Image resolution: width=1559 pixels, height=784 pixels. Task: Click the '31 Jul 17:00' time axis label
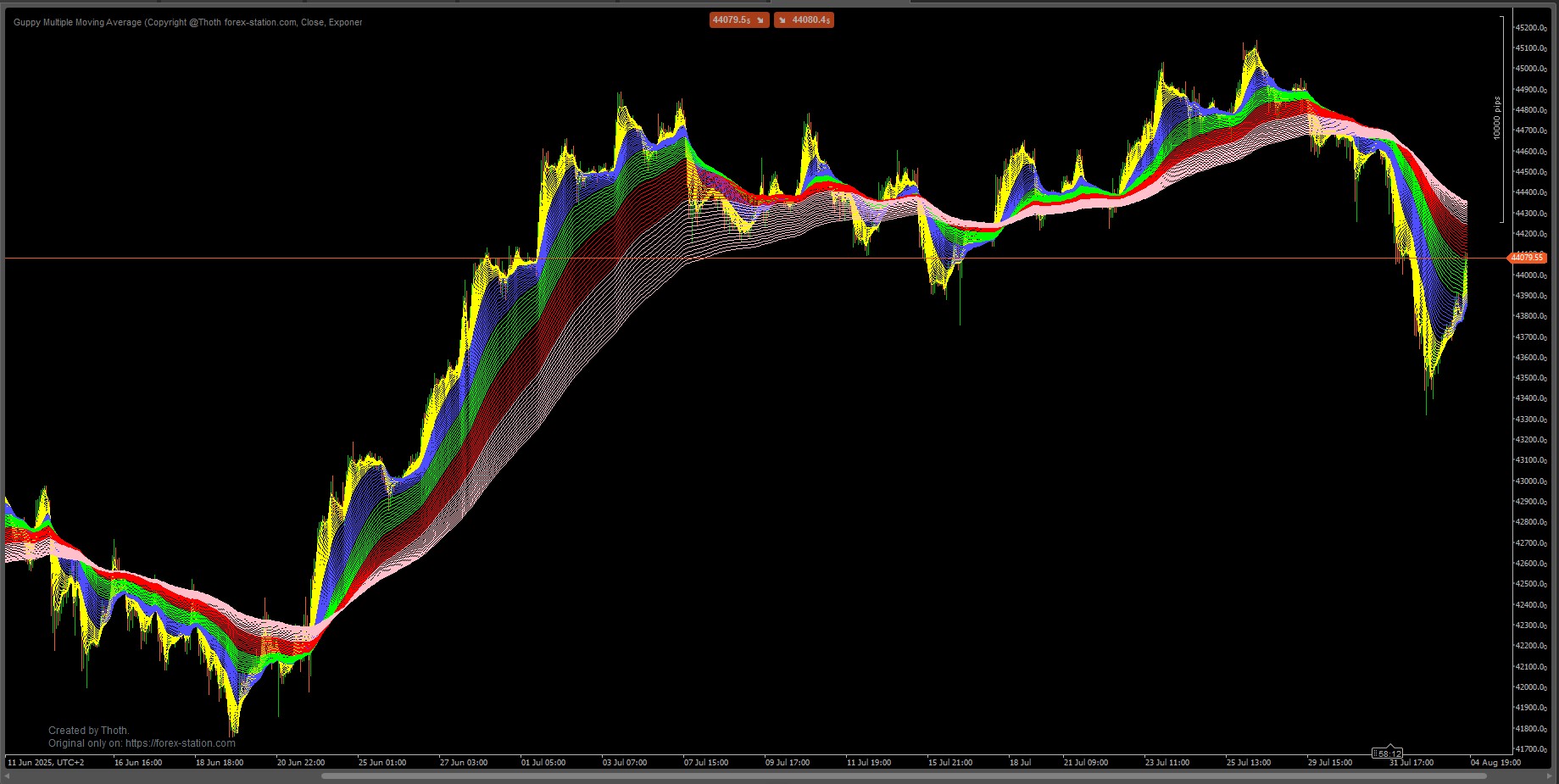pos(1411,763)
